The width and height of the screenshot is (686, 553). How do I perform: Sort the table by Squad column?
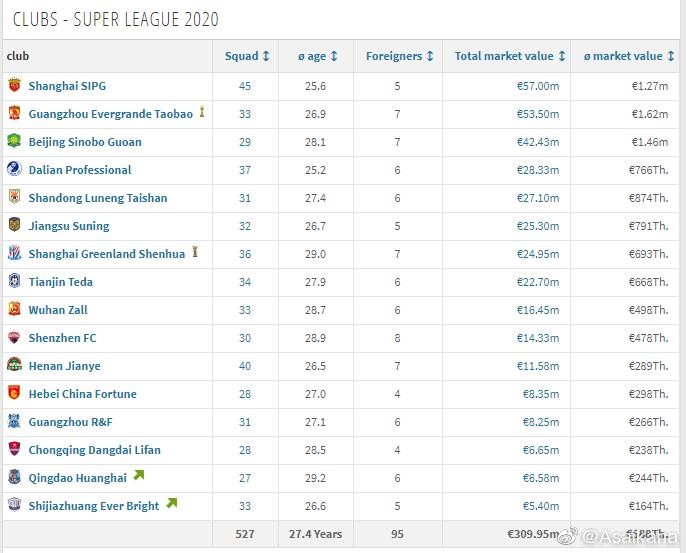pos(247,57)
